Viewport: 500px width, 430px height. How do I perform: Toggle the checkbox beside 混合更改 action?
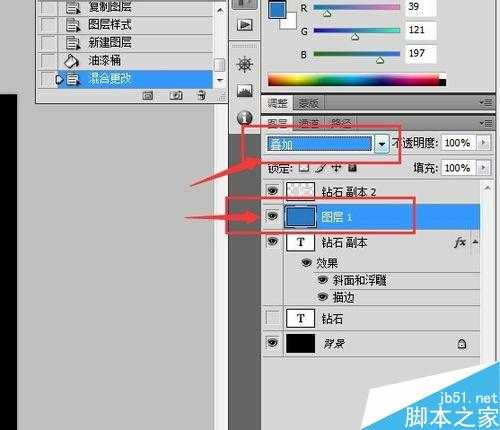point(48,79)
